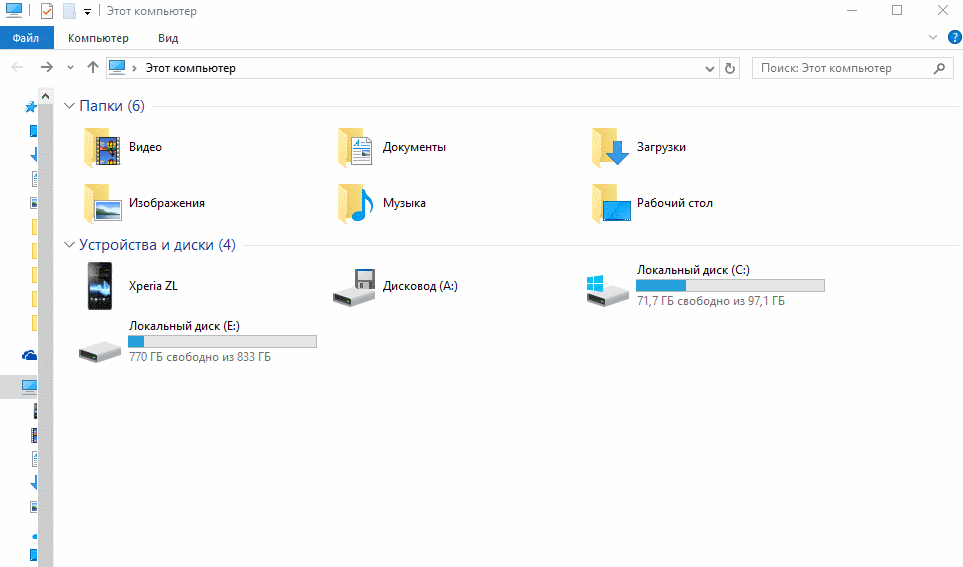963x567 pixels.
Task: Refresh the Этот компьютер view
Action: tap(730, 68)
